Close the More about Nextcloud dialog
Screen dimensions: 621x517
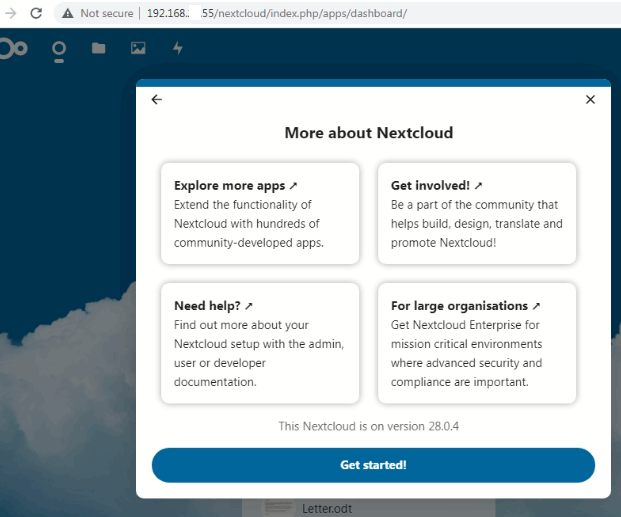tap(590, 99)
